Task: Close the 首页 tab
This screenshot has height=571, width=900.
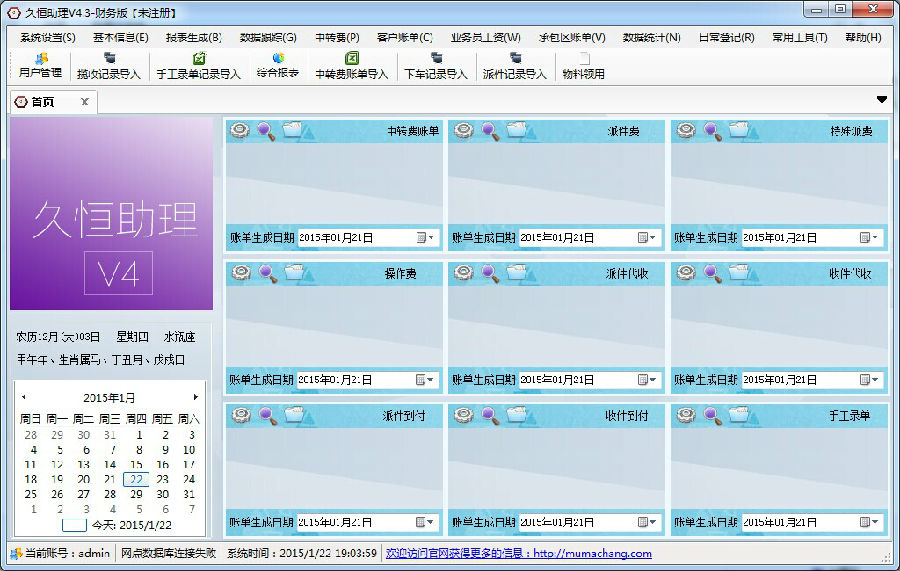Action: (85, 101)
